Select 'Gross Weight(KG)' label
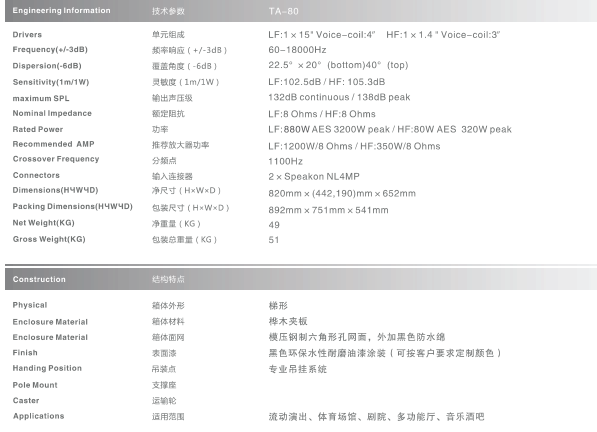 tap(49, 239)
